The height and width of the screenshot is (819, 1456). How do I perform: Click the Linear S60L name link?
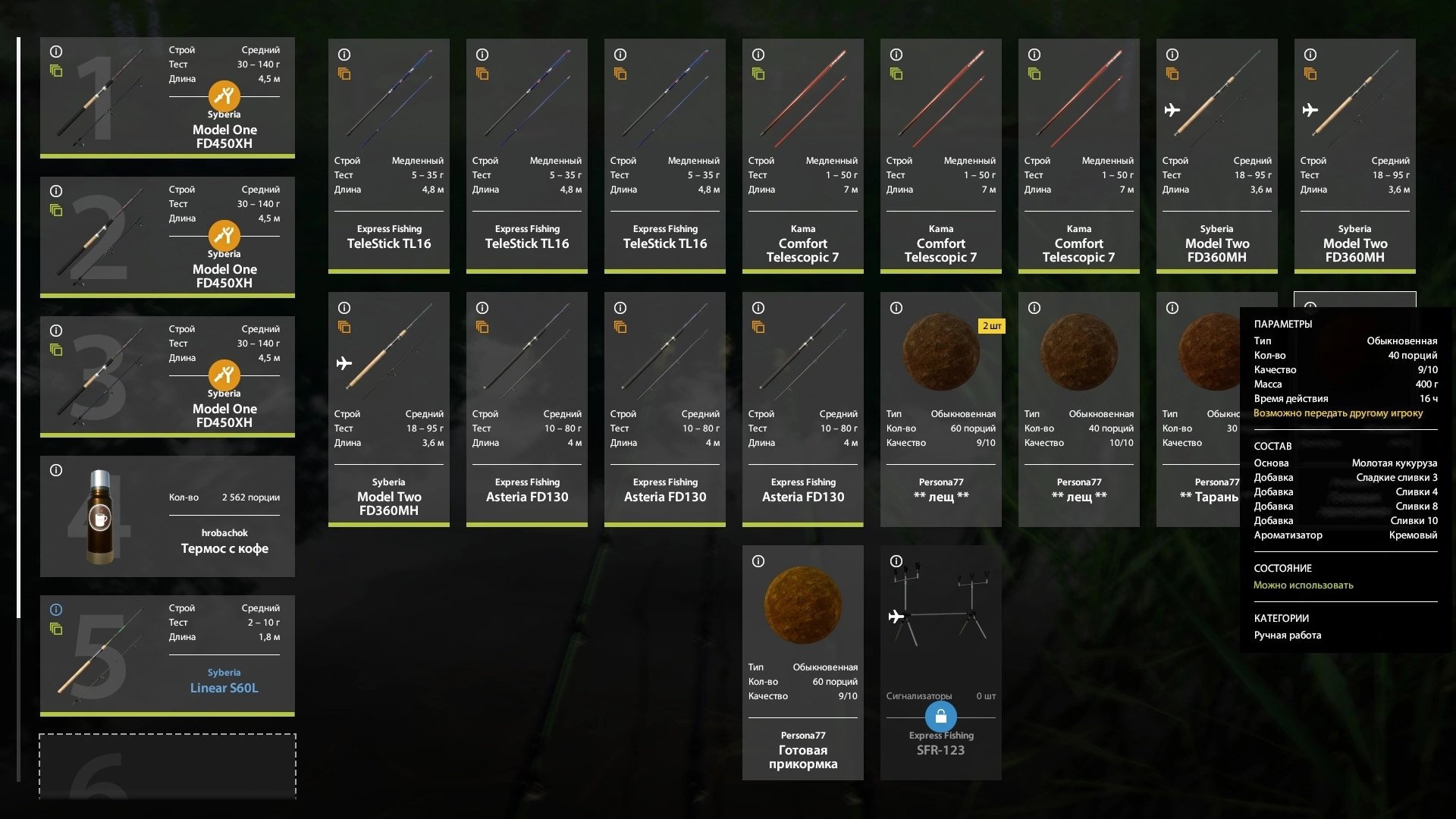click(224, 688)
